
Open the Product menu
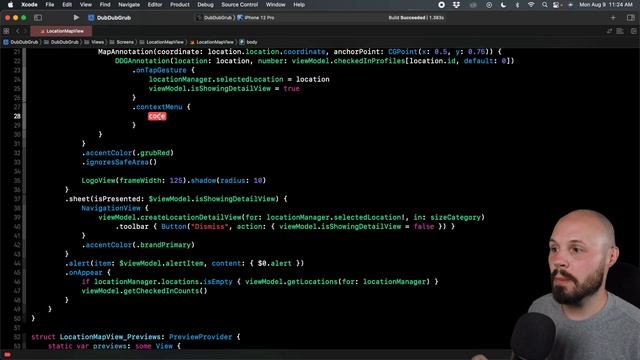[180, 4]
